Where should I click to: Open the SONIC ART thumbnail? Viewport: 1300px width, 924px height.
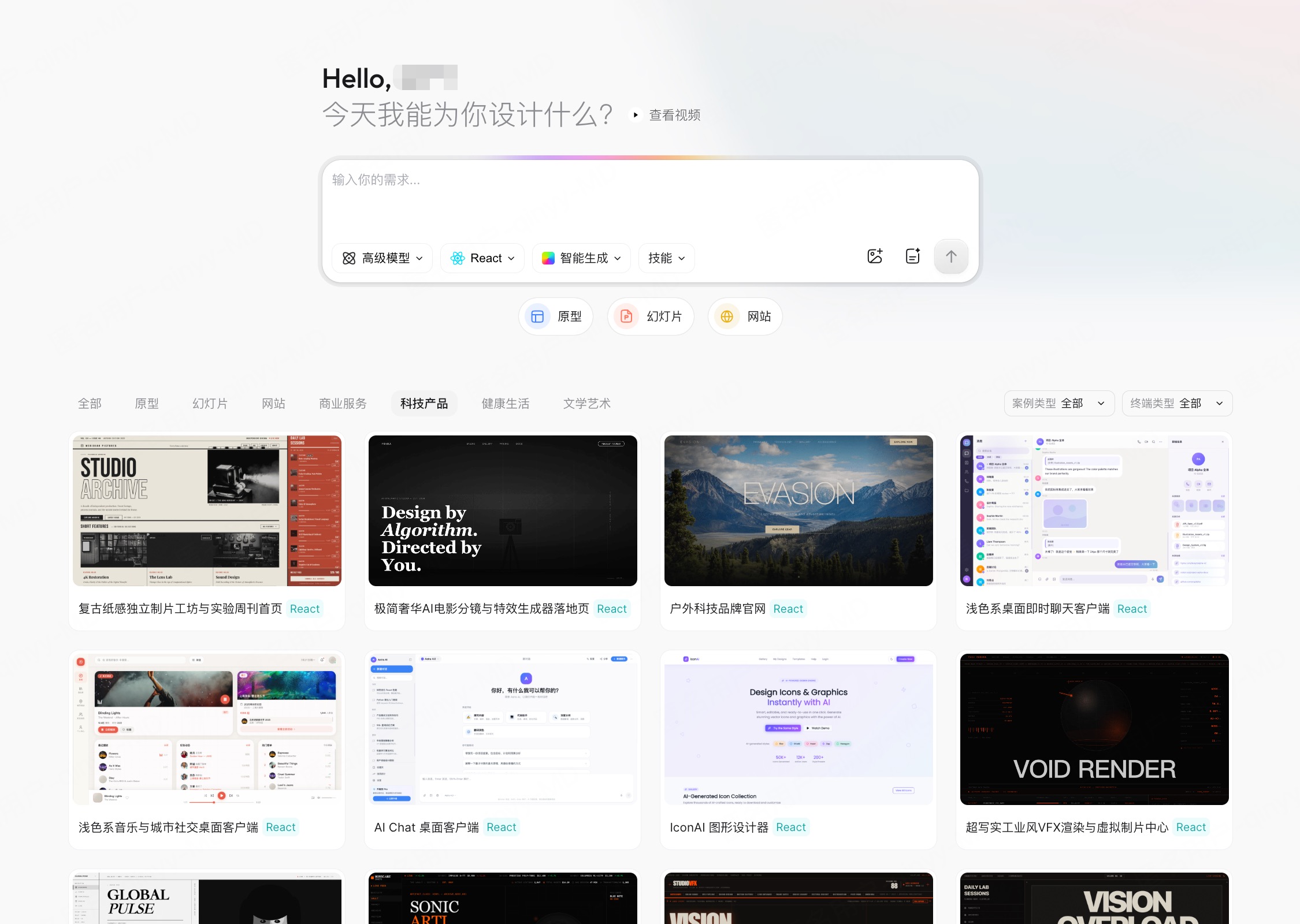point(503,899)
